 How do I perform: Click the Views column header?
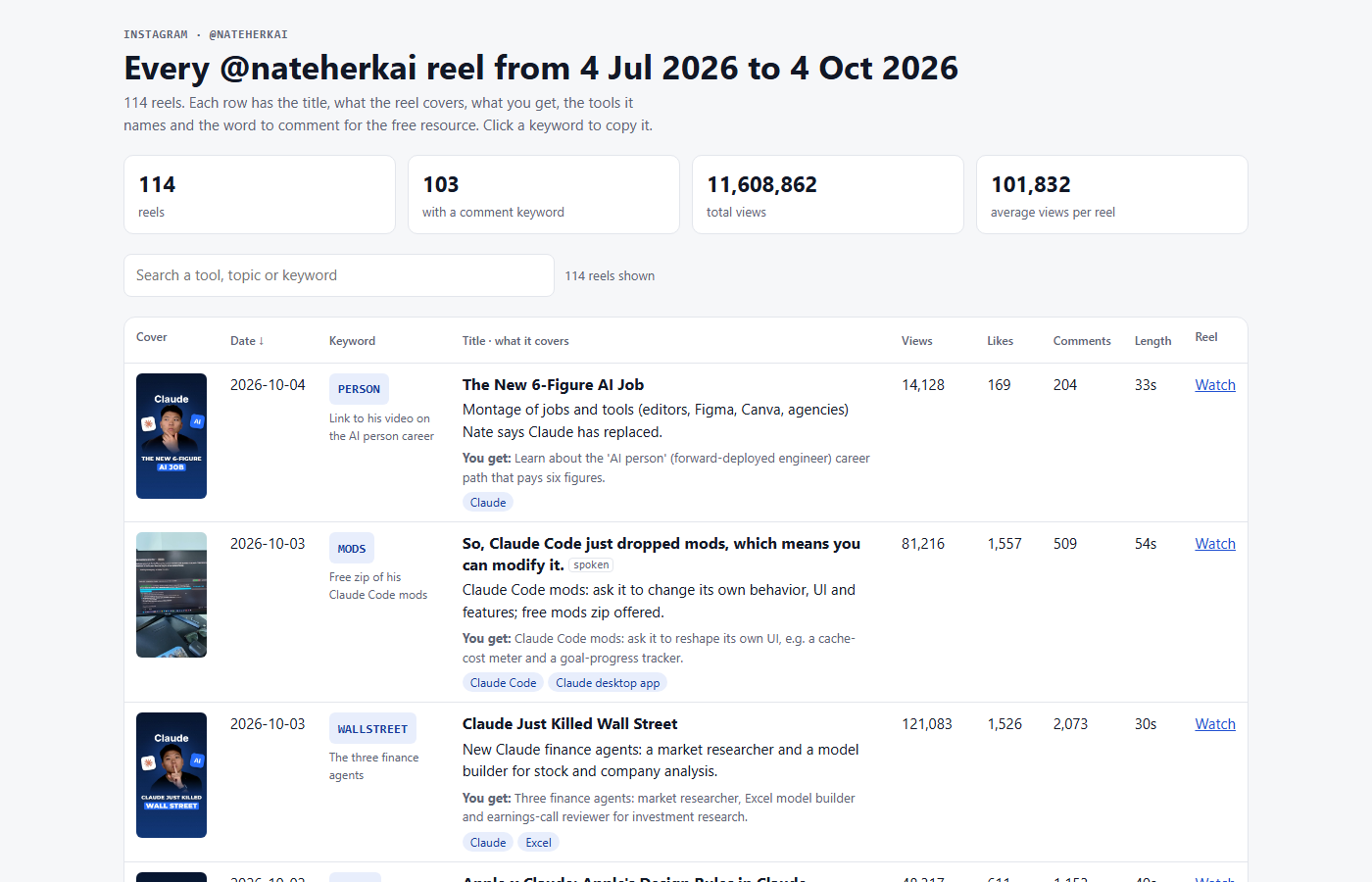click(917, 341)
